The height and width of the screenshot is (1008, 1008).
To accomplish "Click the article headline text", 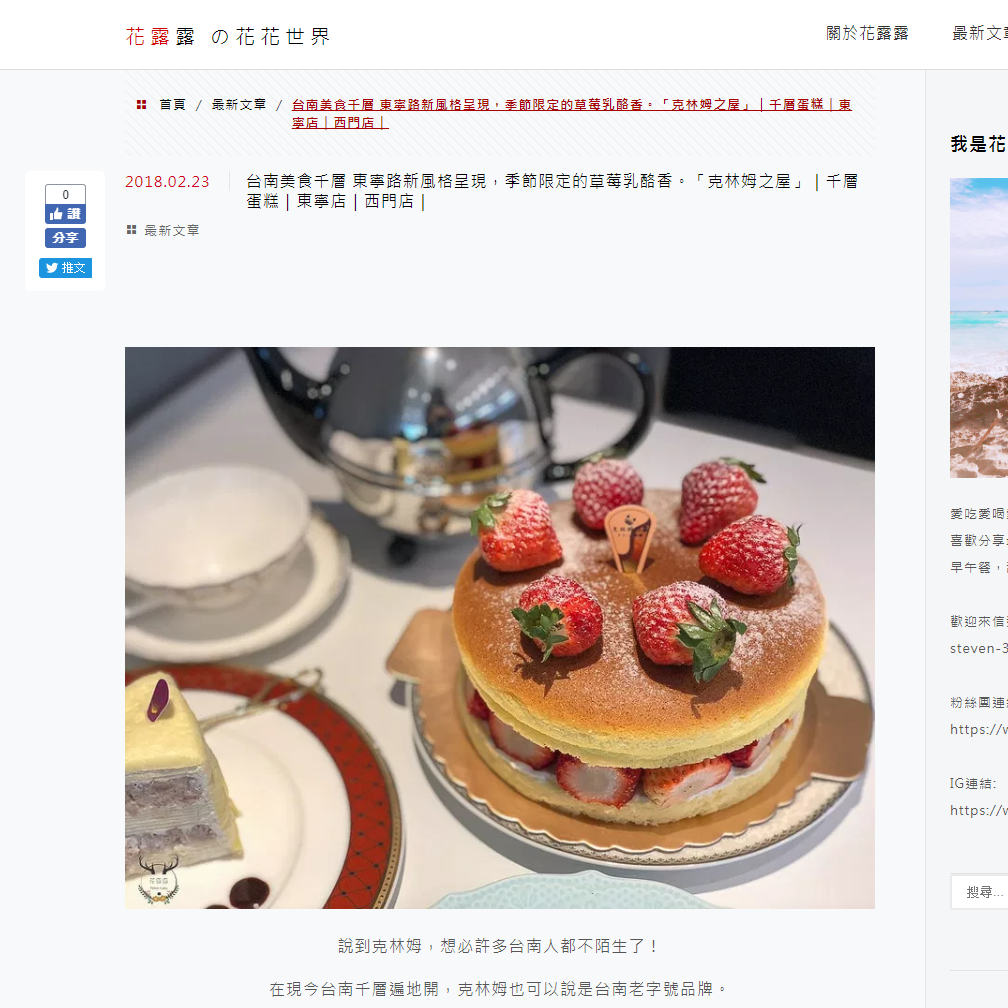I will pyautogui.click(x=552, y=191).
